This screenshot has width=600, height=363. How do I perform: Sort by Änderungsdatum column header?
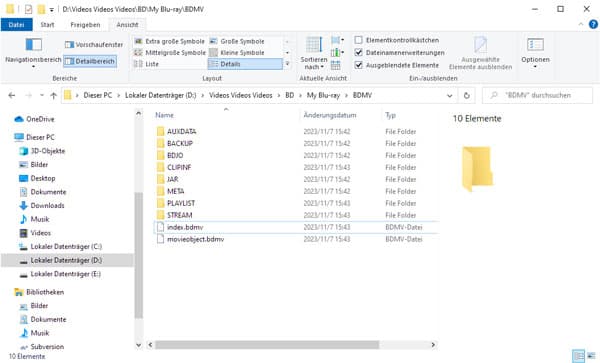pyautogui.click(x=330, y=115)
